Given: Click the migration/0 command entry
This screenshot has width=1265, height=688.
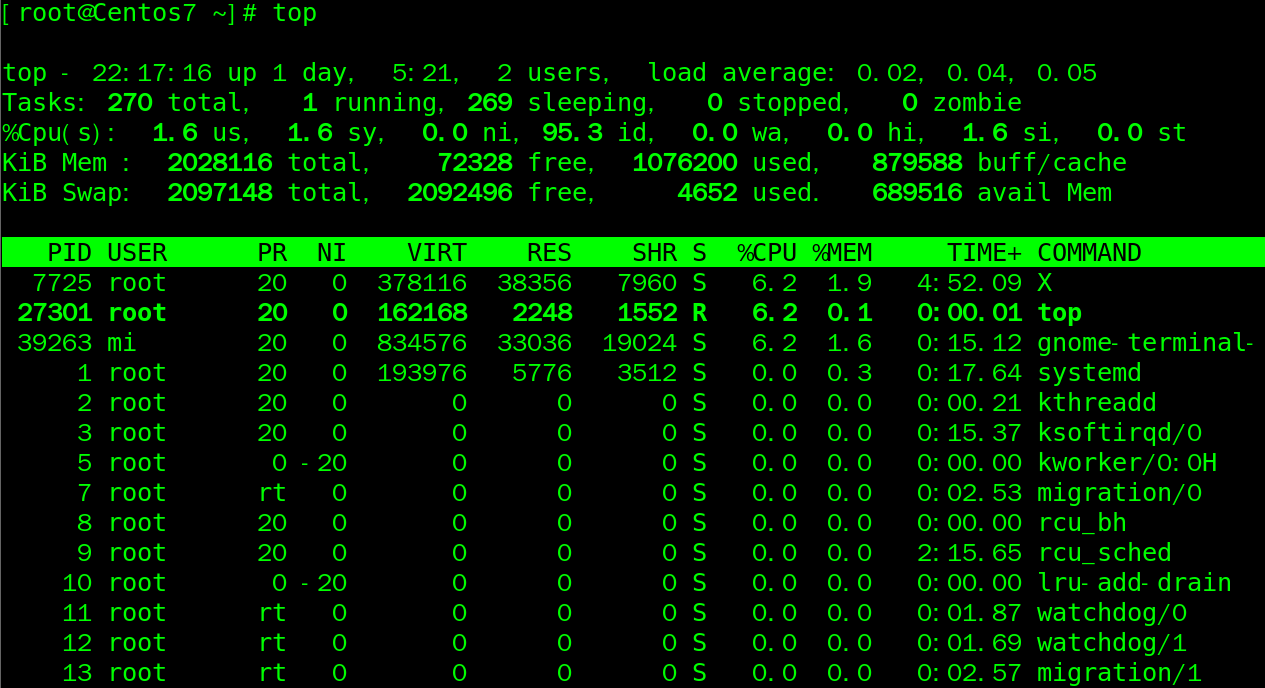Looking at the screenshot, I should (1119, 494).
